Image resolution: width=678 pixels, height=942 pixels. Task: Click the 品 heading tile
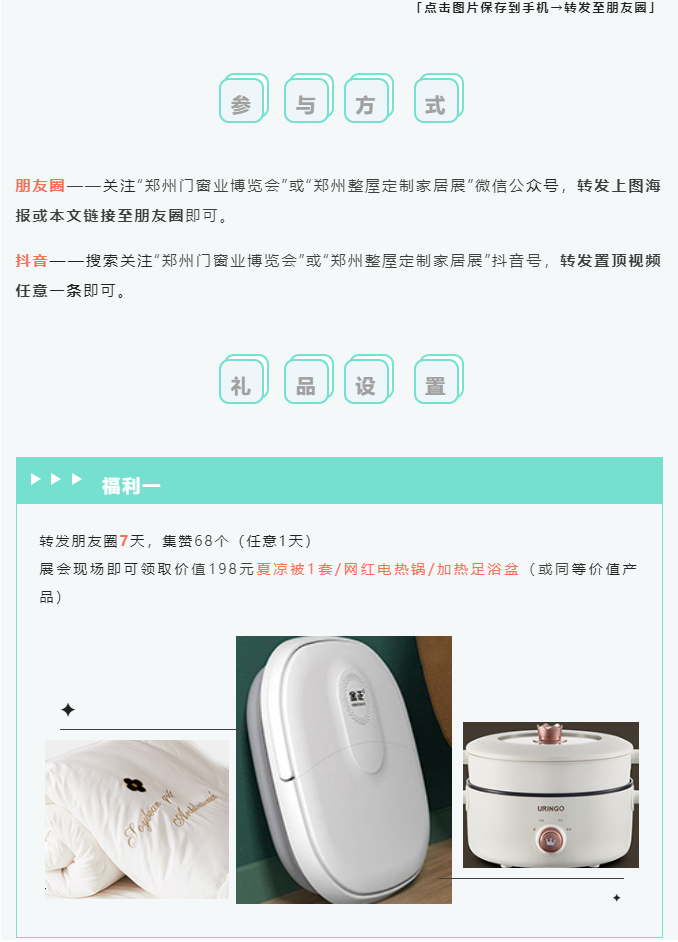pos(308,379)
